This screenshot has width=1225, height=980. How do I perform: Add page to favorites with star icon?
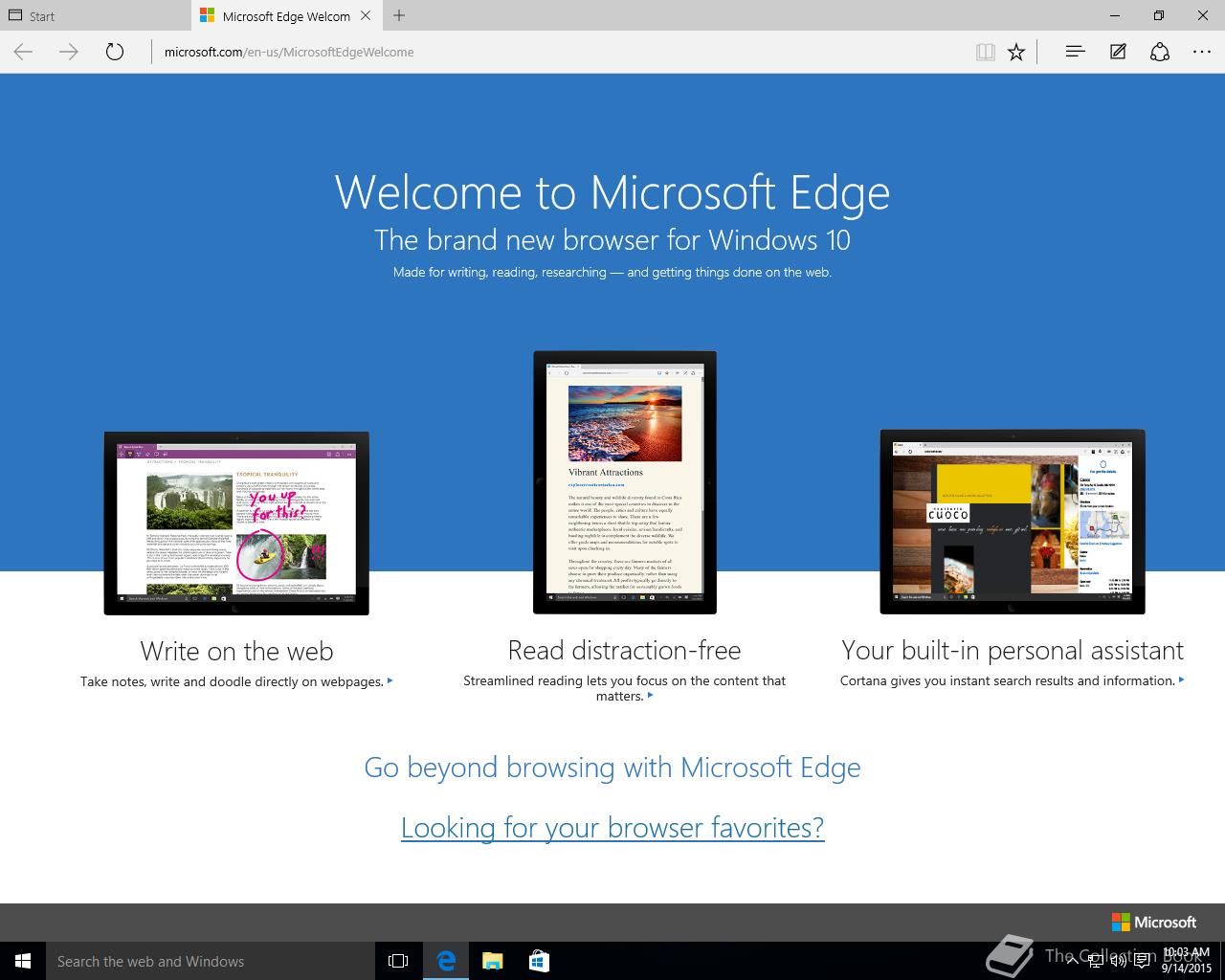pos(1016,53)
